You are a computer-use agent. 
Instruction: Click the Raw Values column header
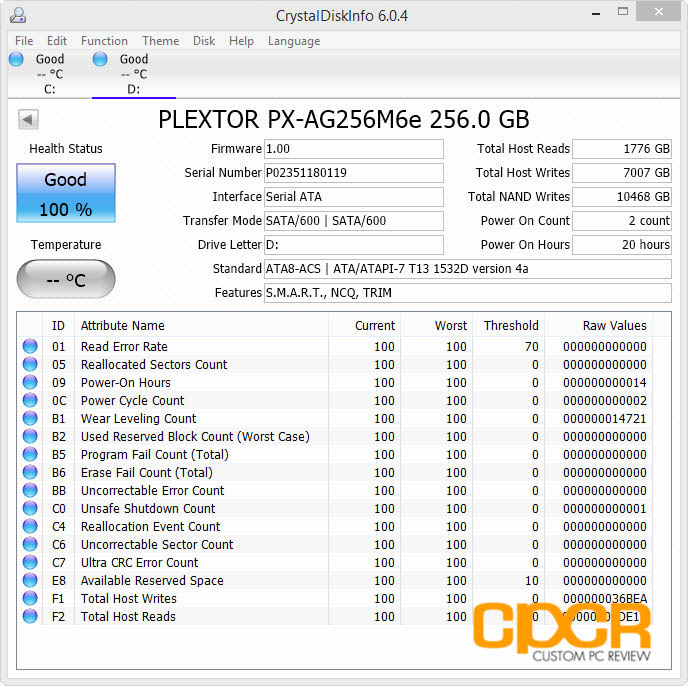598,325
